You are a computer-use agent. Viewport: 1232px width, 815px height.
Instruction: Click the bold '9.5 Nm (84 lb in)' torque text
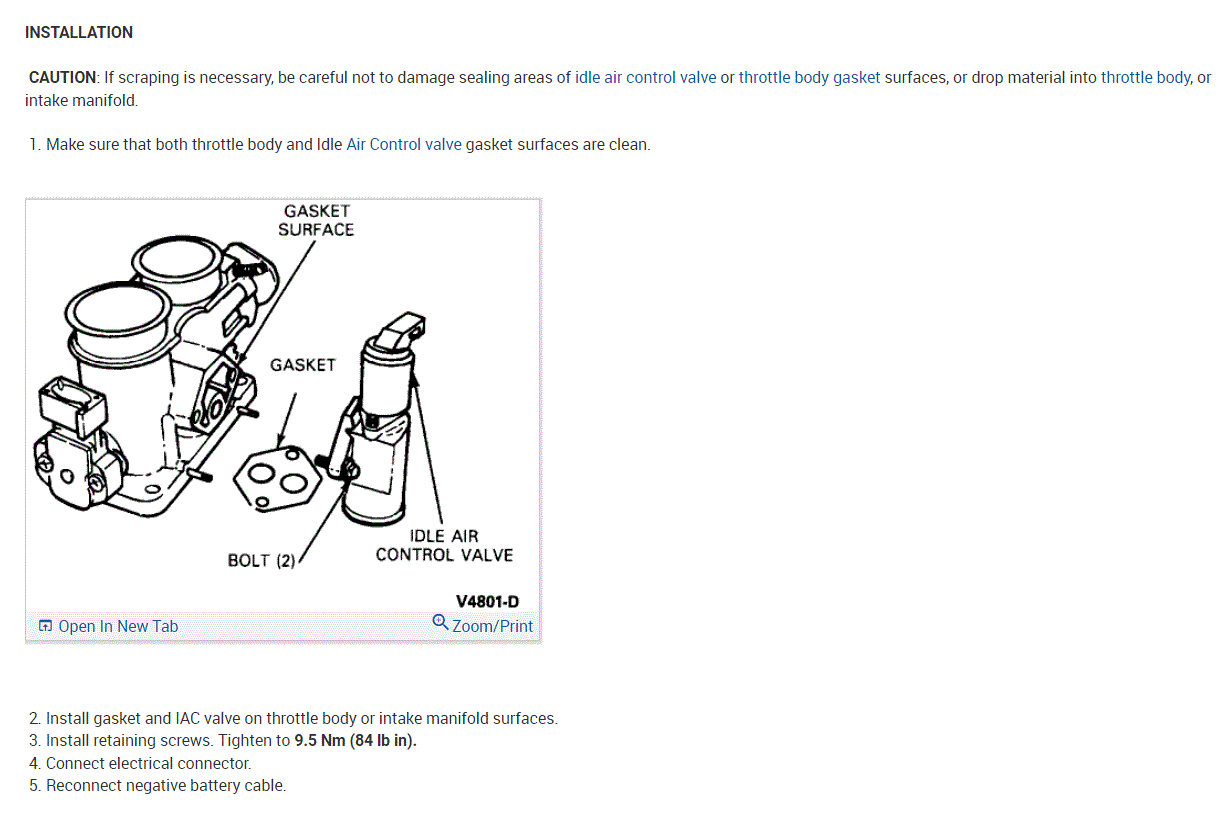[355, 741]
